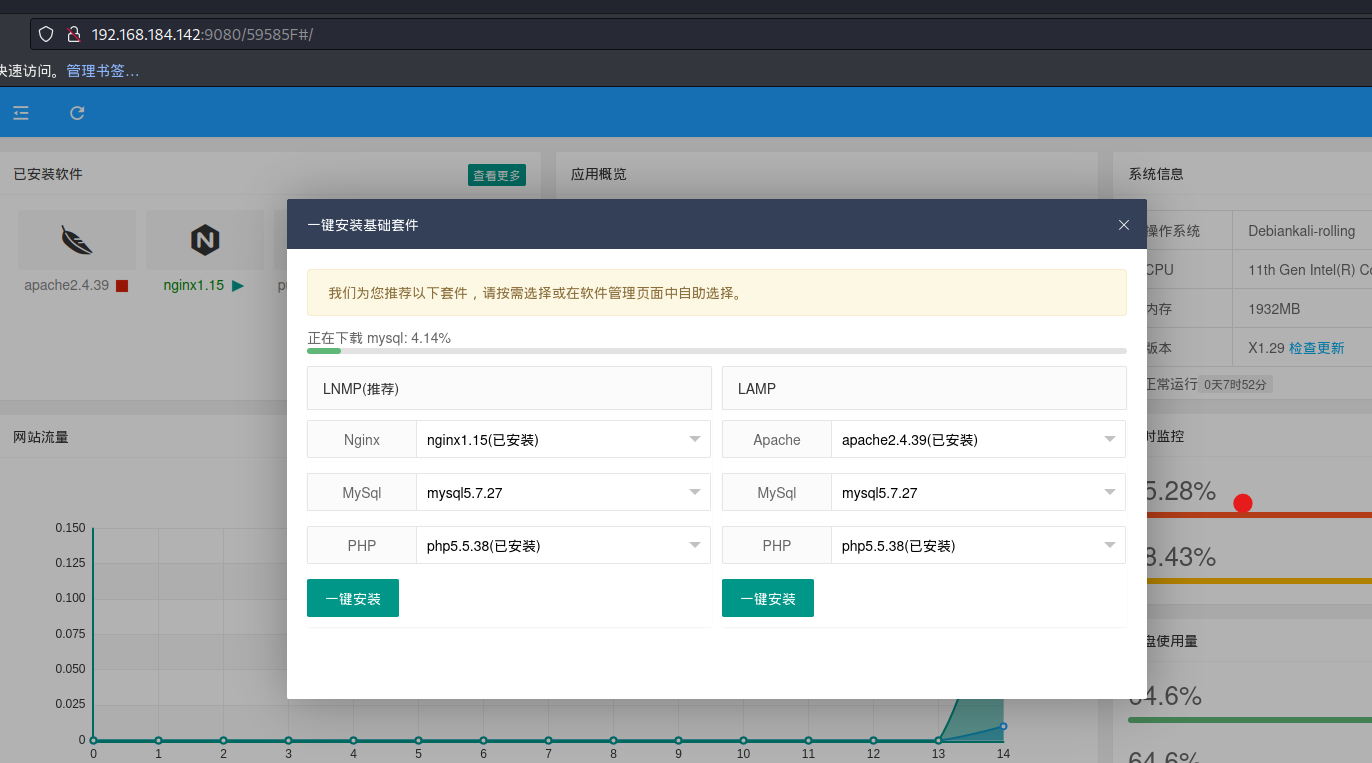Click the insecure connection lock icon
This screenshot has width=1372, height=763.
[73, 34]
